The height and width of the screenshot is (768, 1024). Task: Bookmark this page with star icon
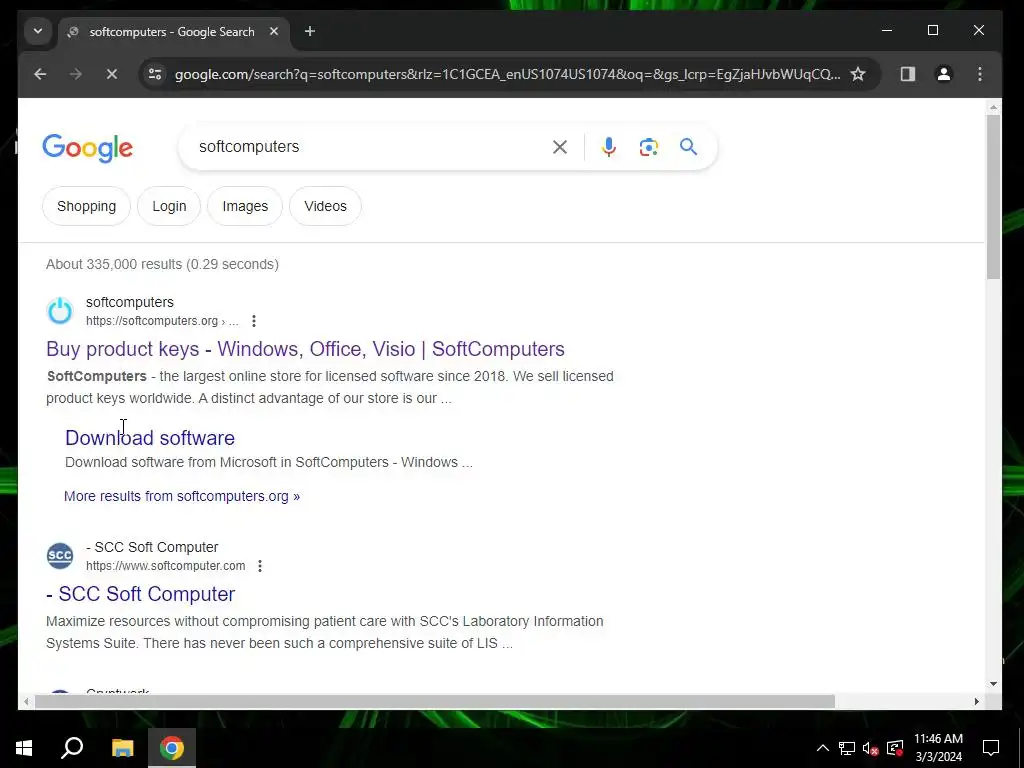[858, 74]
